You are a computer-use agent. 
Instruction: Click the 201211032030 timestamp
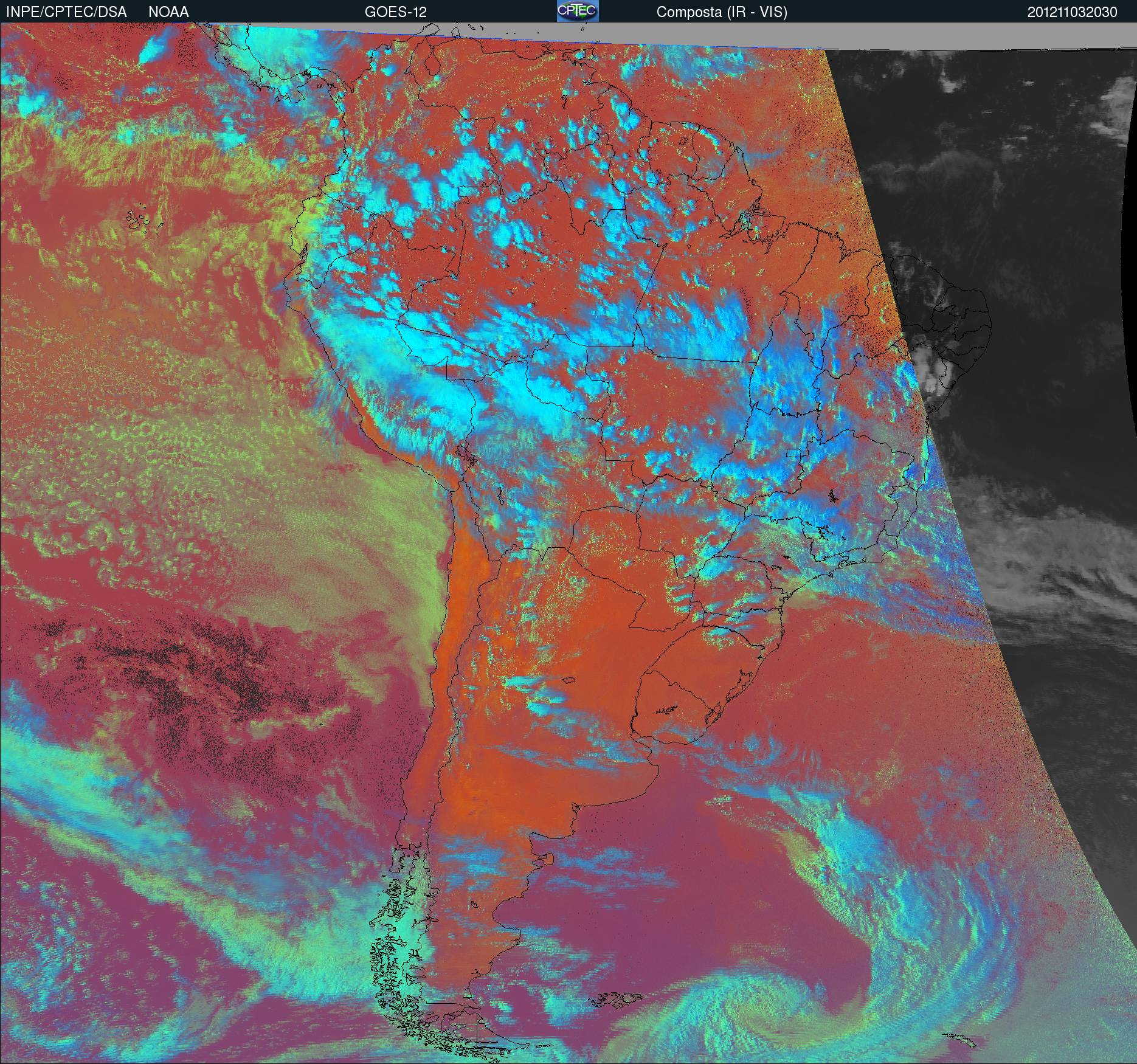click(1073, 12)
